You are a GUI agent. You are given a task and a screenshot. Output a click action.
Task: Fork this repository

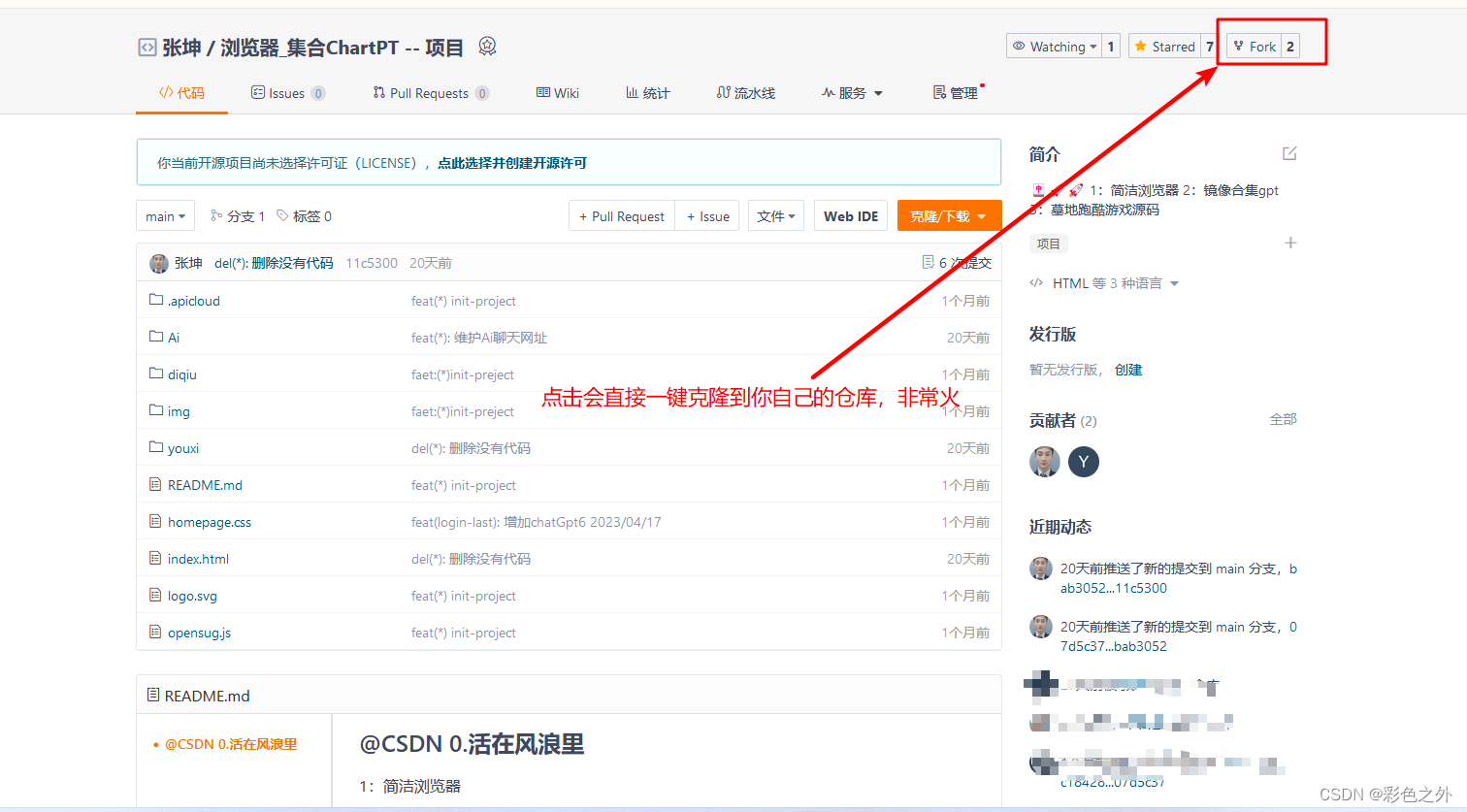tap(1254, 47)
